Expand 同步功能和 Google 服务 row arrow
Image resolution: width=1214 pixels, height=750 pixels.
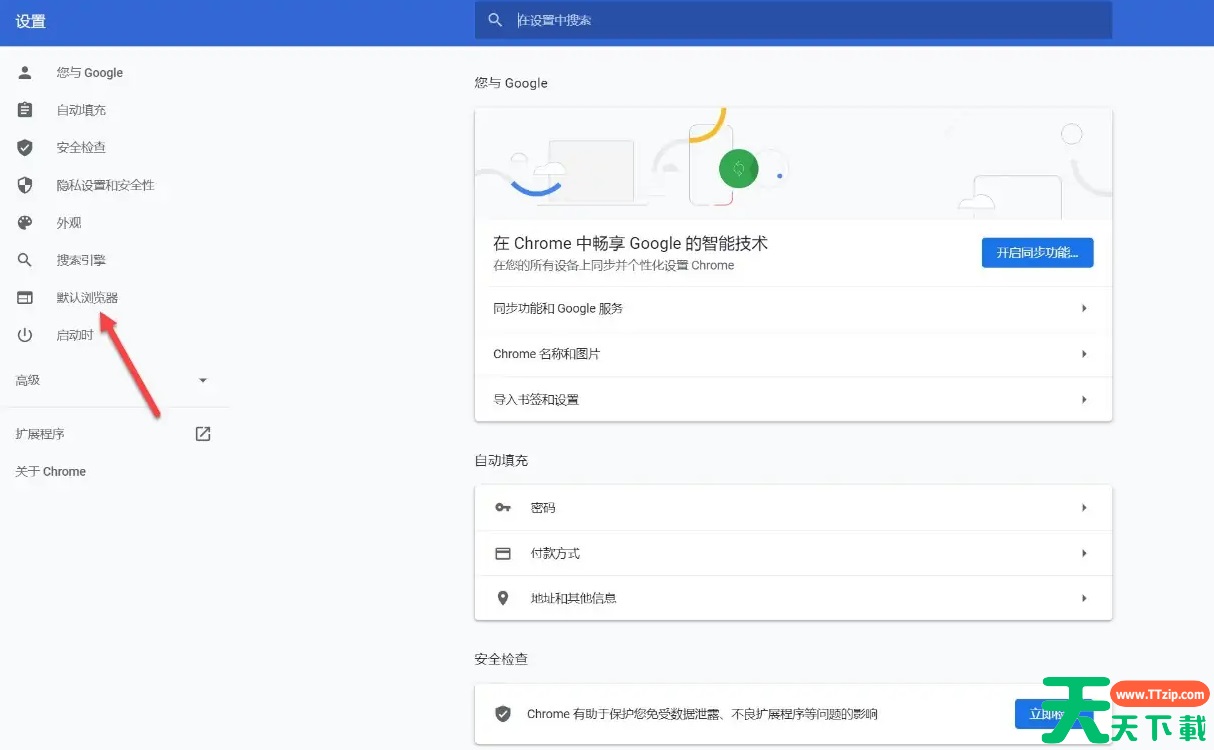pos(1084,308)
